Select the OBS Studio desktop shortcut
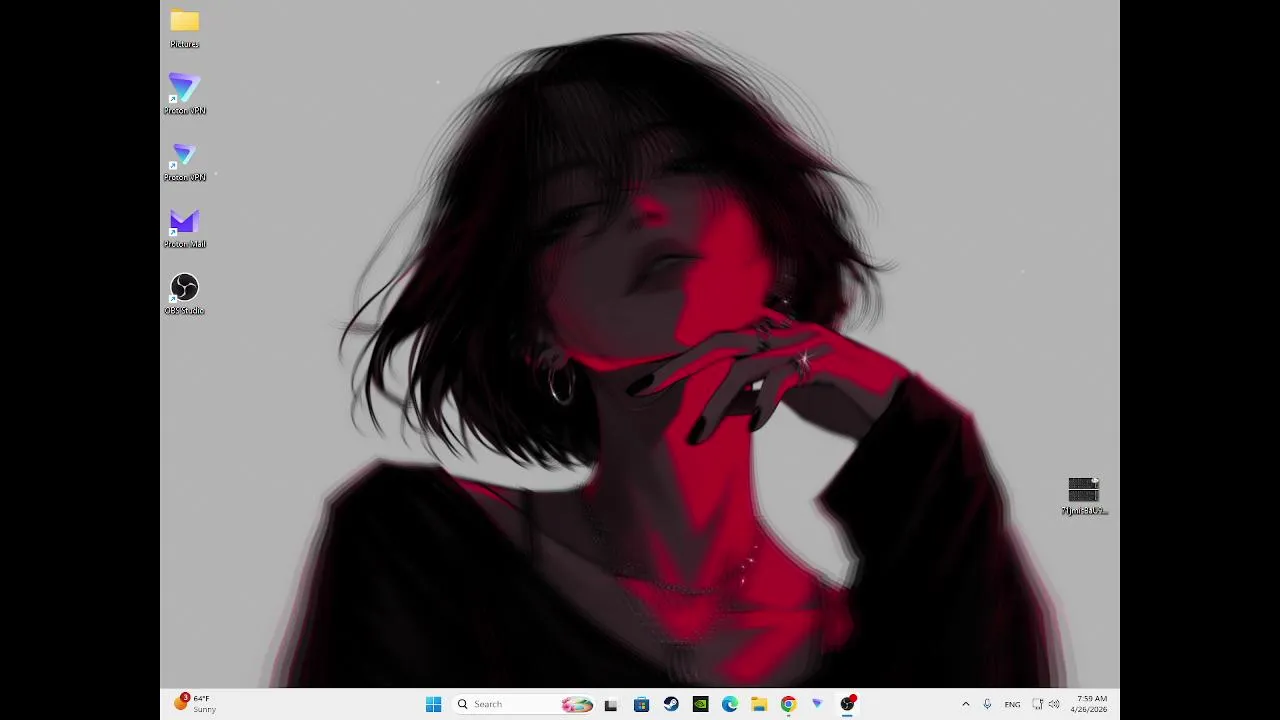This screenshot has height=720, width=1280. 185,295
